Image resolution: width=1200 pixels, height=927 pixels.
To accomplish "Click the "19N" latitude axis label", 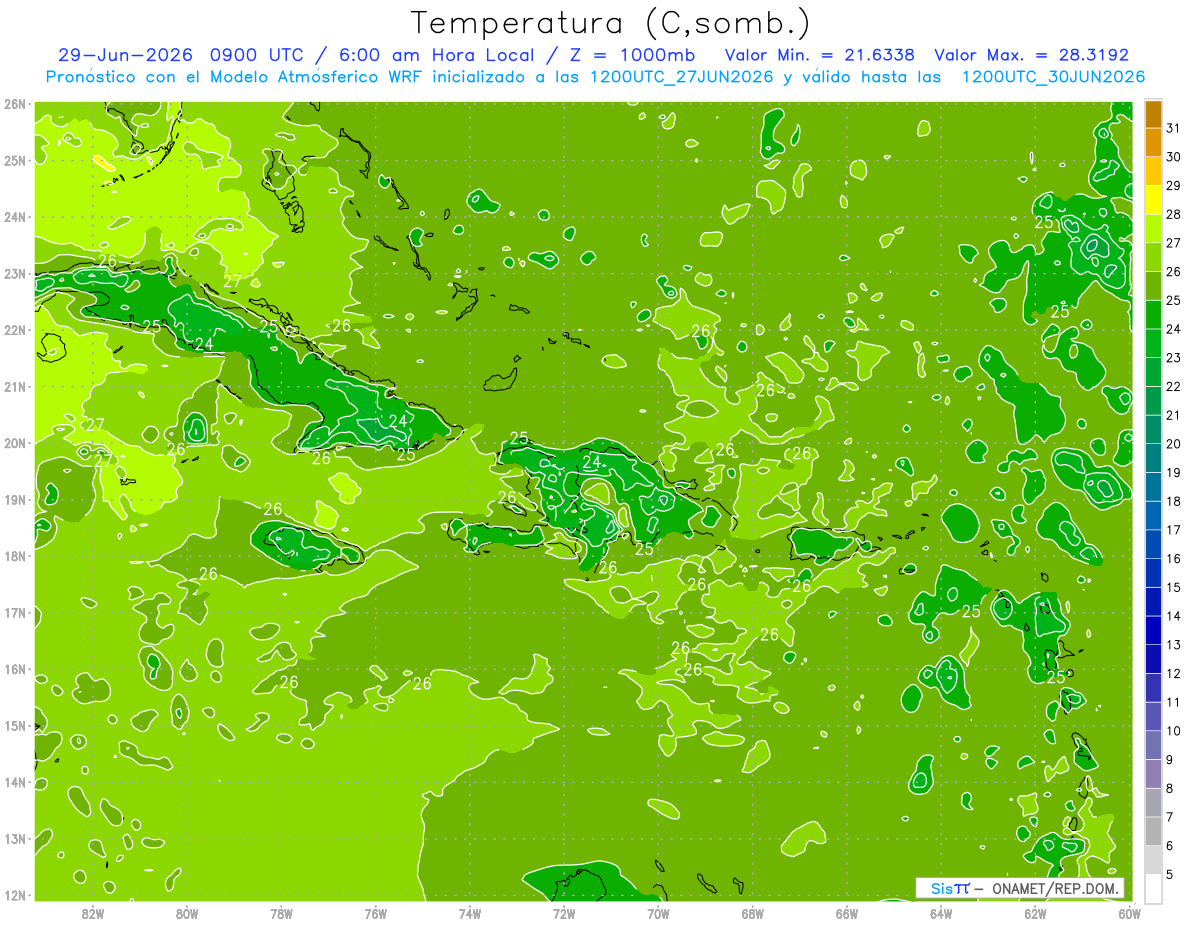I will click(14, 499).
